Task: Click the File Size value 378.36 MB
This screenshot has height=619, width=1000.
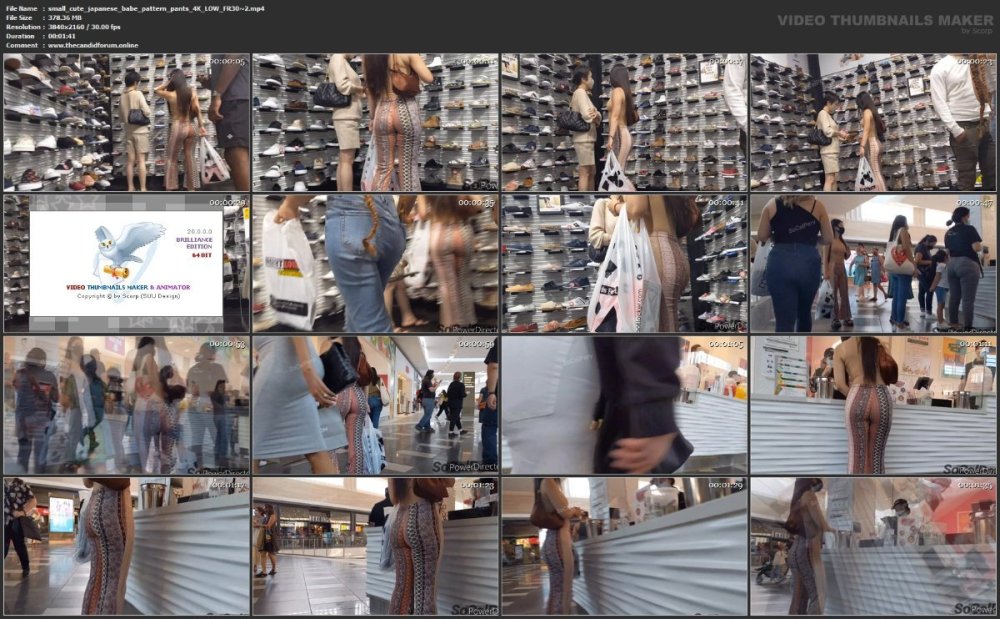Action: pyautogui.click(x=65, y=18)
